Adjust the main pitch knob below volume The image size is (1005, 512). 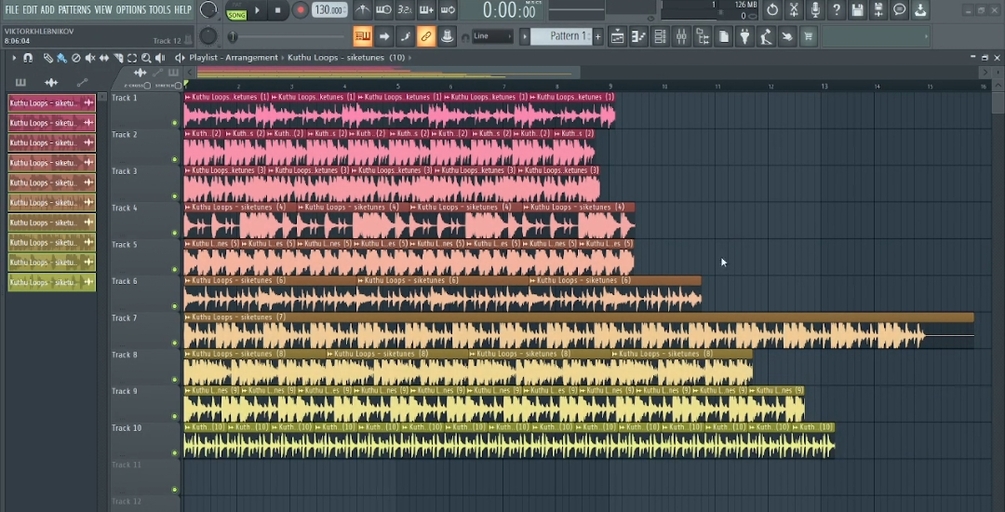pyautogui.click(x=208, y=37)
